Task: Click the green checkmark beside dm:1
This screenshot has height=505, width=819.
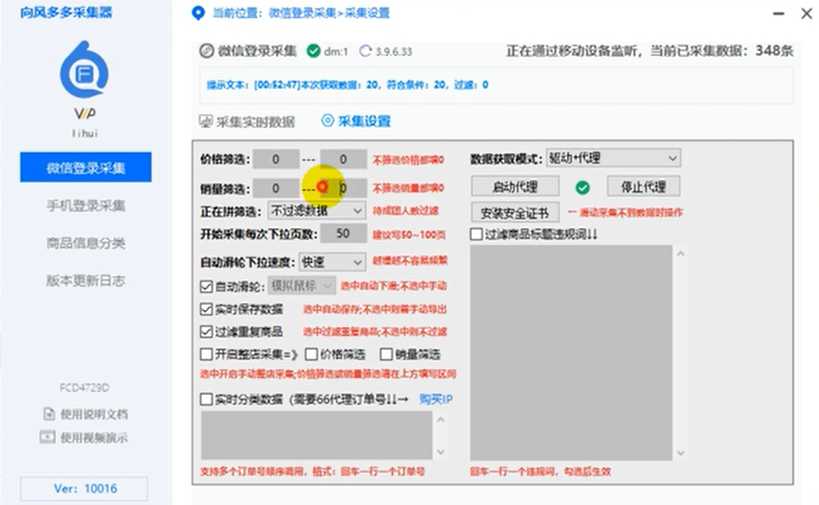Action: [x=314, y=51]
